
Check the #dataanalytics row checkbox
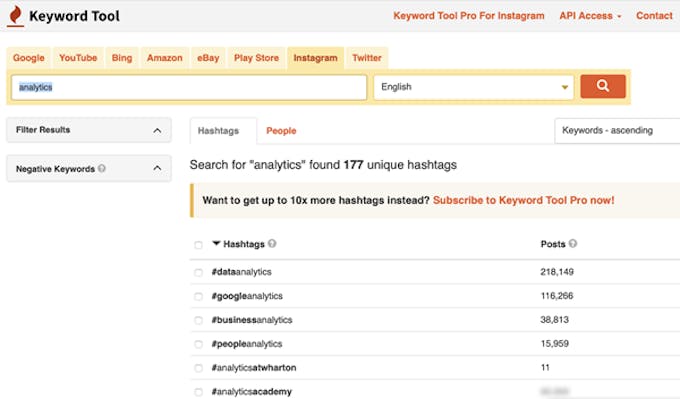198,272
